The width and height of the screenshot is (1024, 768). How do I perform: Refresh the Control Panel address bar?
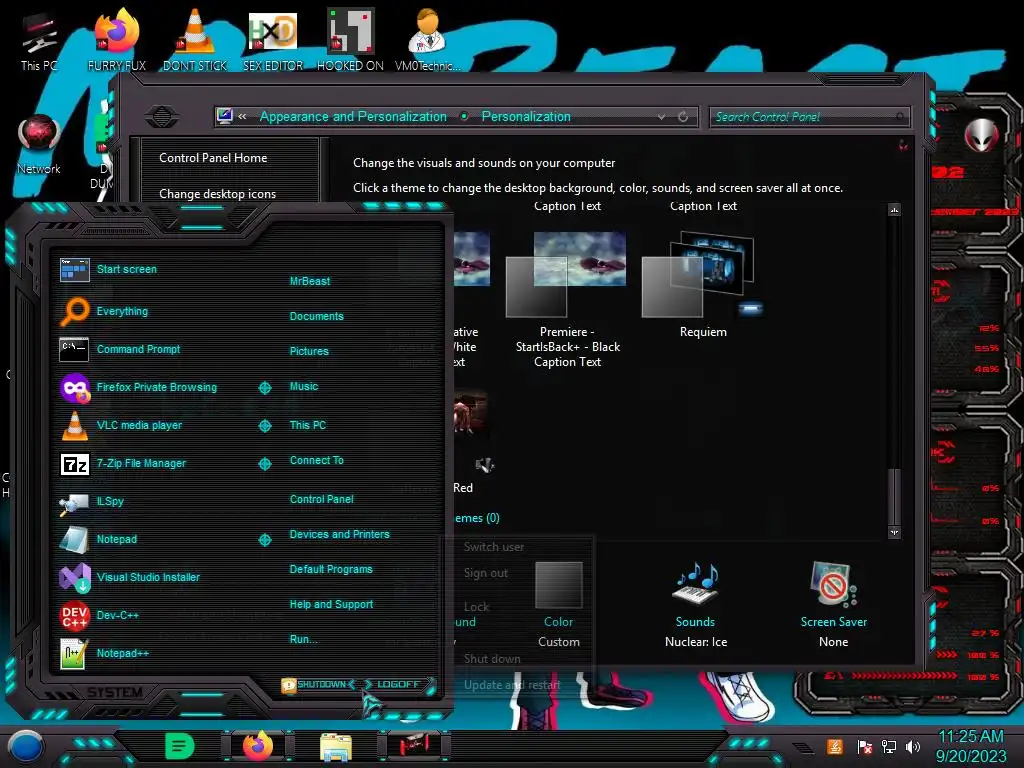(682, 117)
